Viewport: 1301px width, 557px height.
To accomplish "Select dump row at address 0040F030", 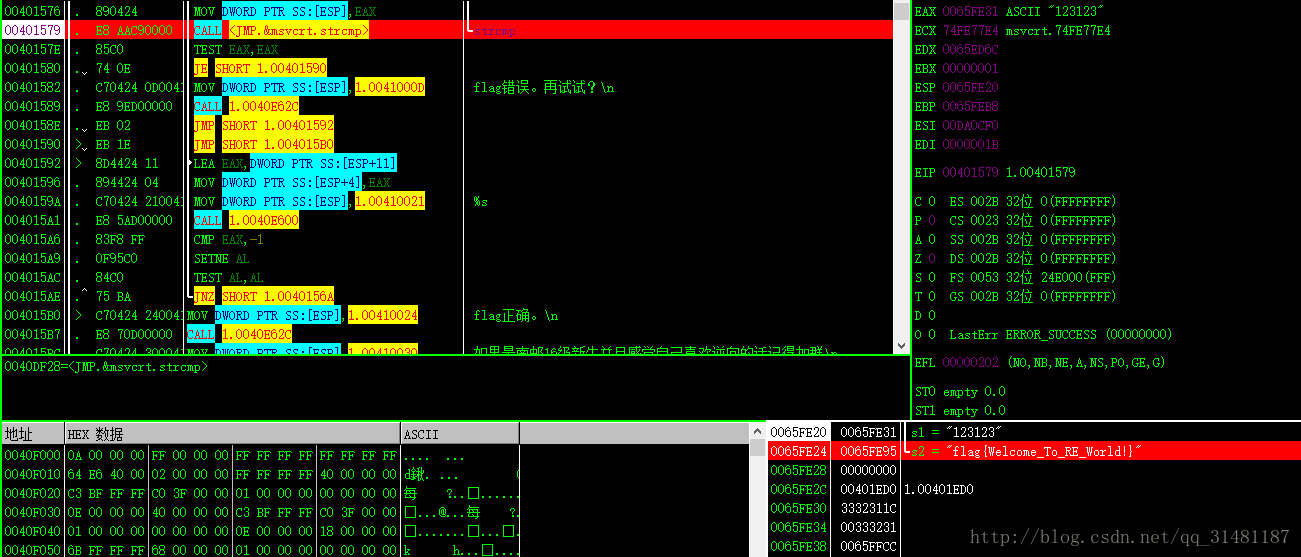I will (260, 512).
